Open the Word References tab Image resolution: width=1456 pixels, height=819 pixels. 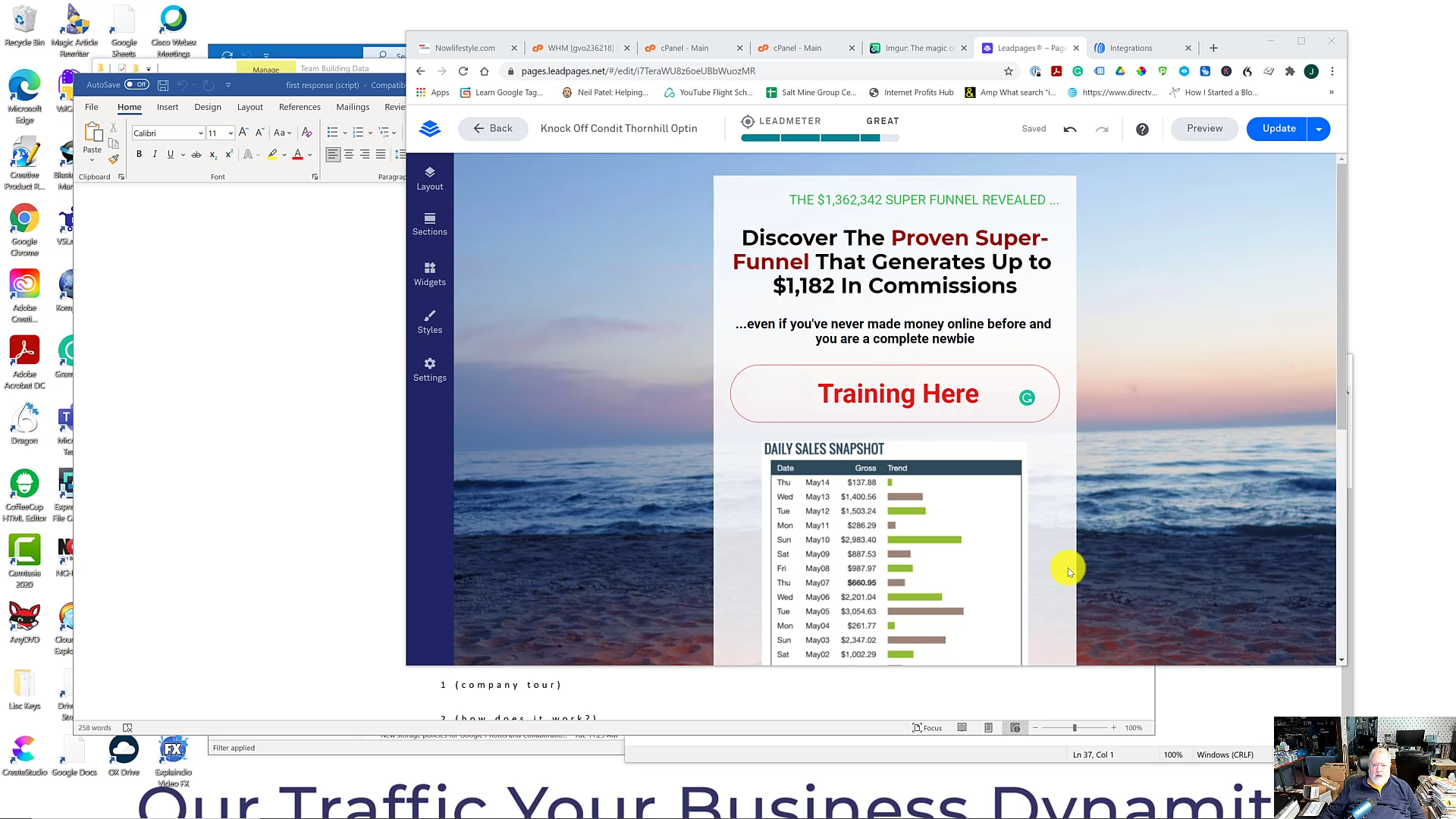(x=300, y=107)
